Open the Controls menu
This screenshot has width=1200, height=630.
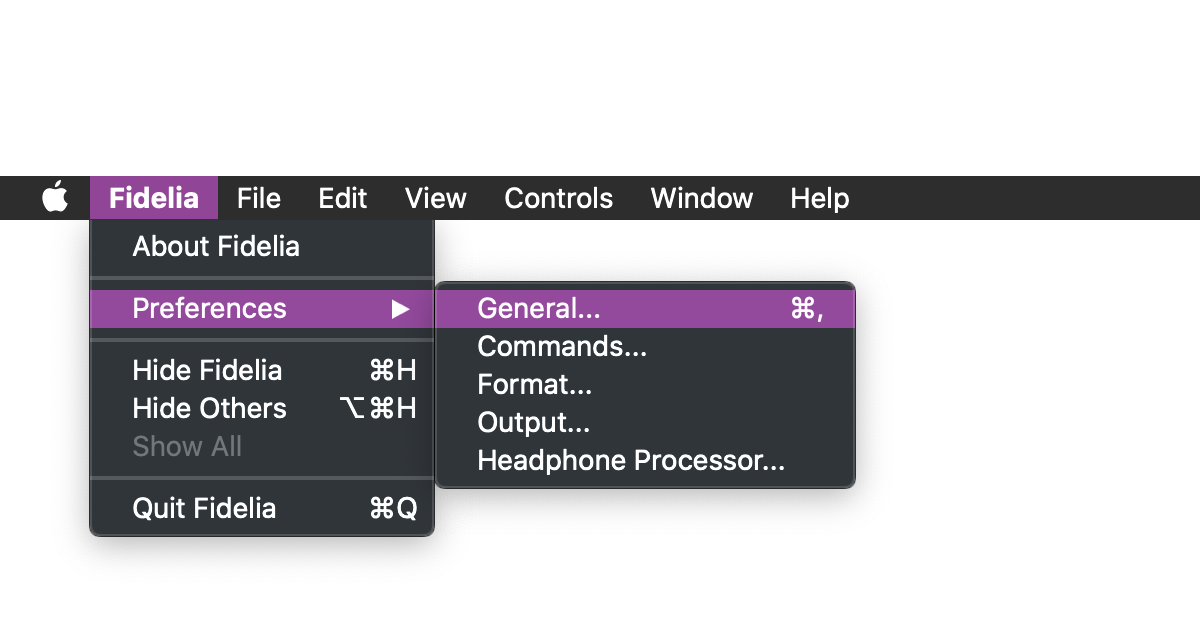coord(558,198)
